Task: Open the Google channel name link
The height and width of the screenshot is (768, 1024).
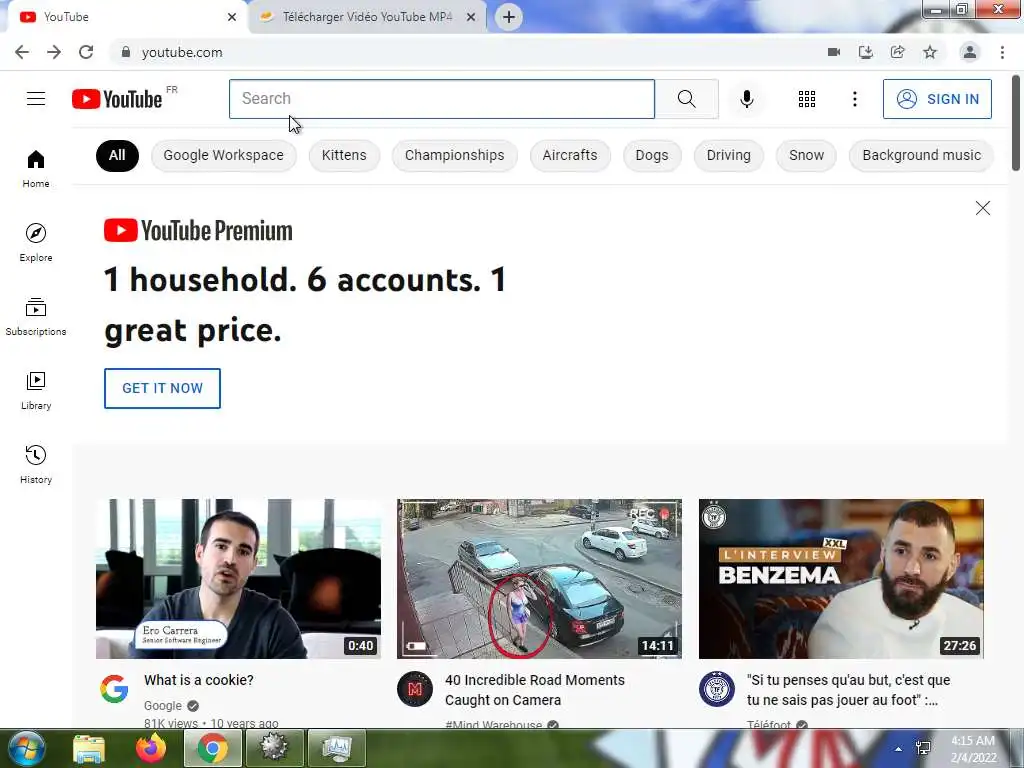Action: [x=163, y=705]
